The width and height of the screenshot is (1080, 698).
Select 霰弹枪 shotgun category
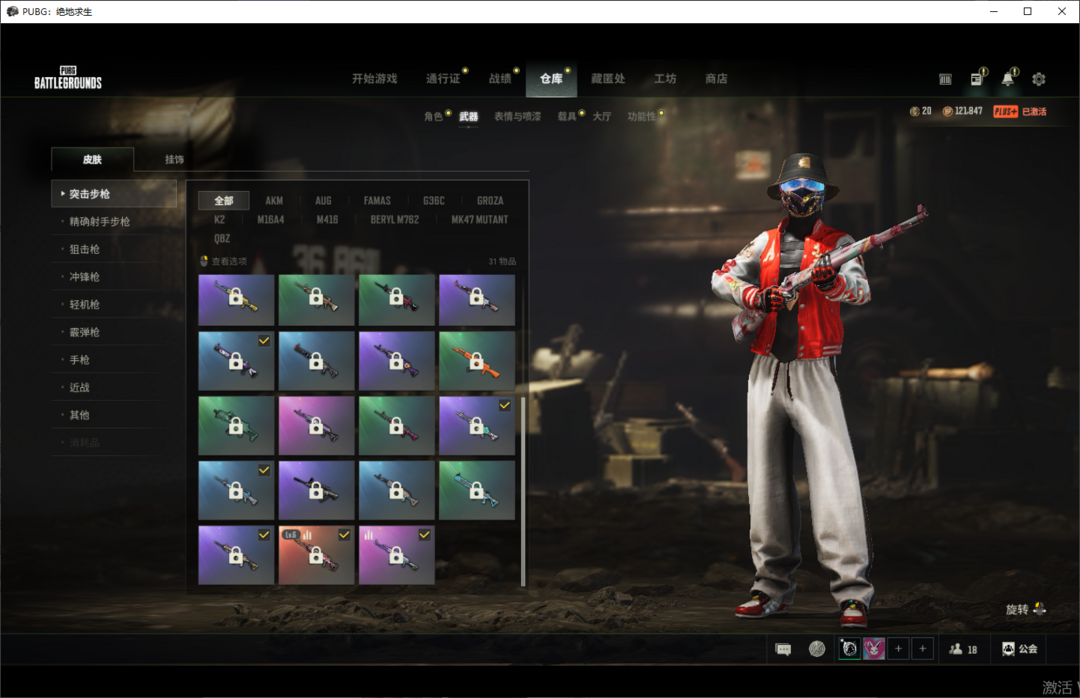point(114,331)
